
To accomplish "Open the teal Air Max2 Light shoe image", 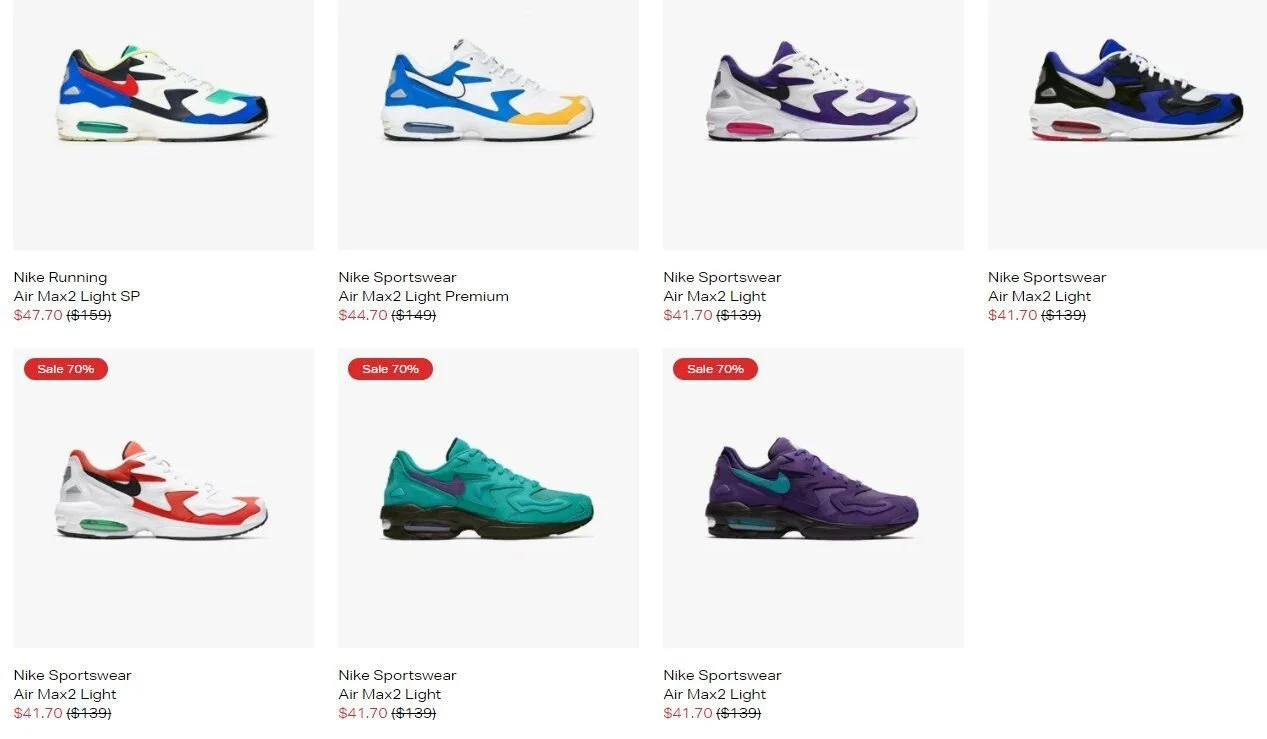I will (488, 498).
